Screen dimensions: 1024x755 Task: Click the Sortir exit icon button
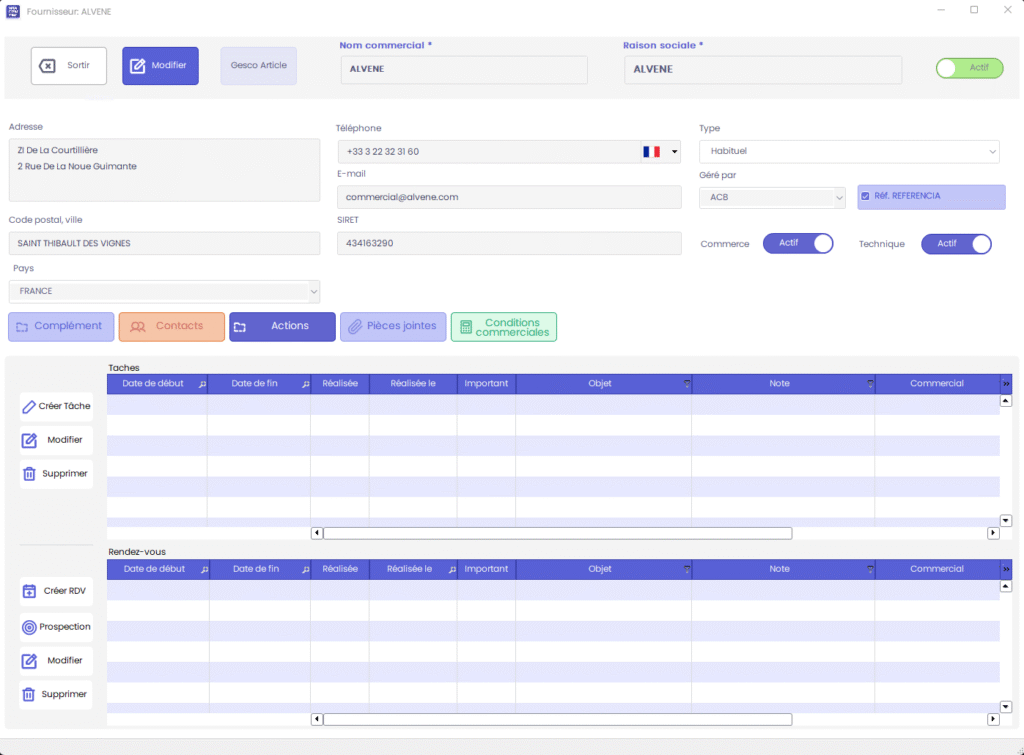pos(47,66)
